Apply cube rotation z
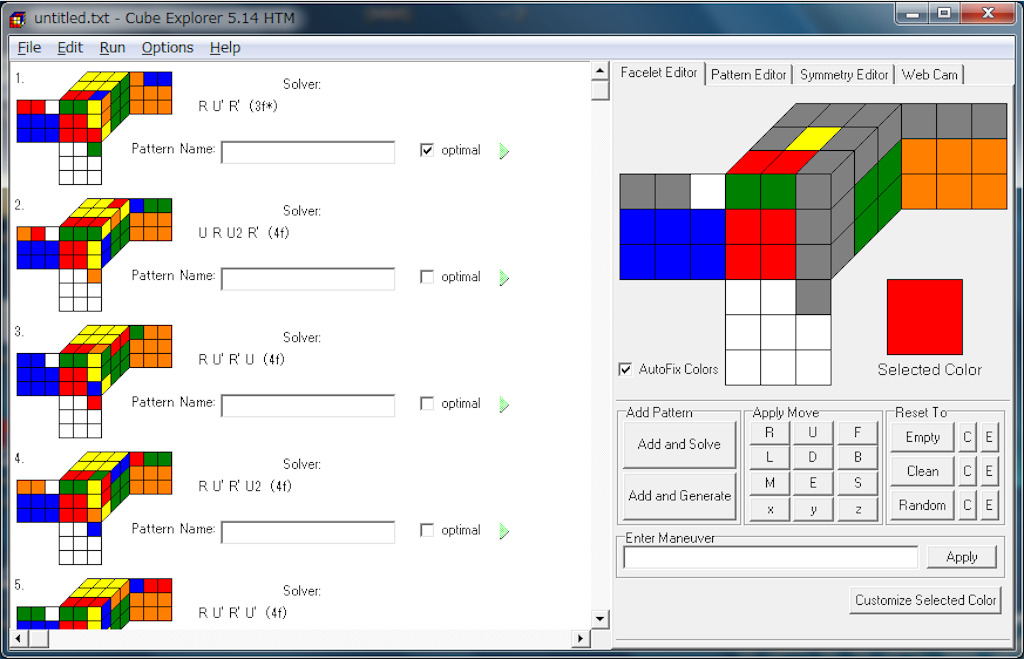The width and height of the screenshot is (1024, 659). (857, 509)
